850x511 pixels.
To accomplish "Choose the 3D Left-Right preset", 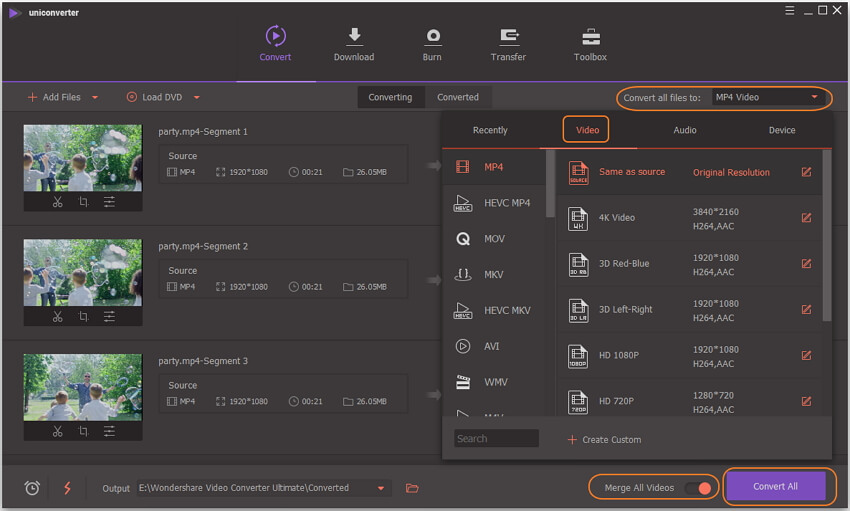I will (x=690, y=309).
